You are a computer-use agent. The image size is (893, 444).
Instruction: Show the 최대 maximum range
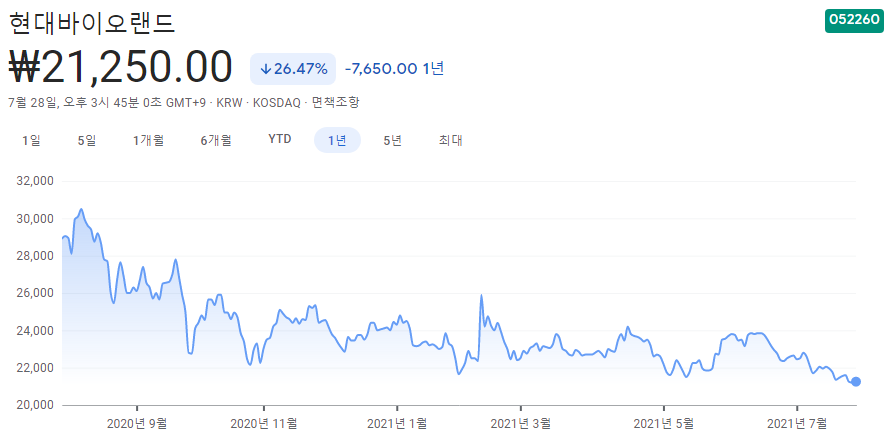[x=450, y=140]
